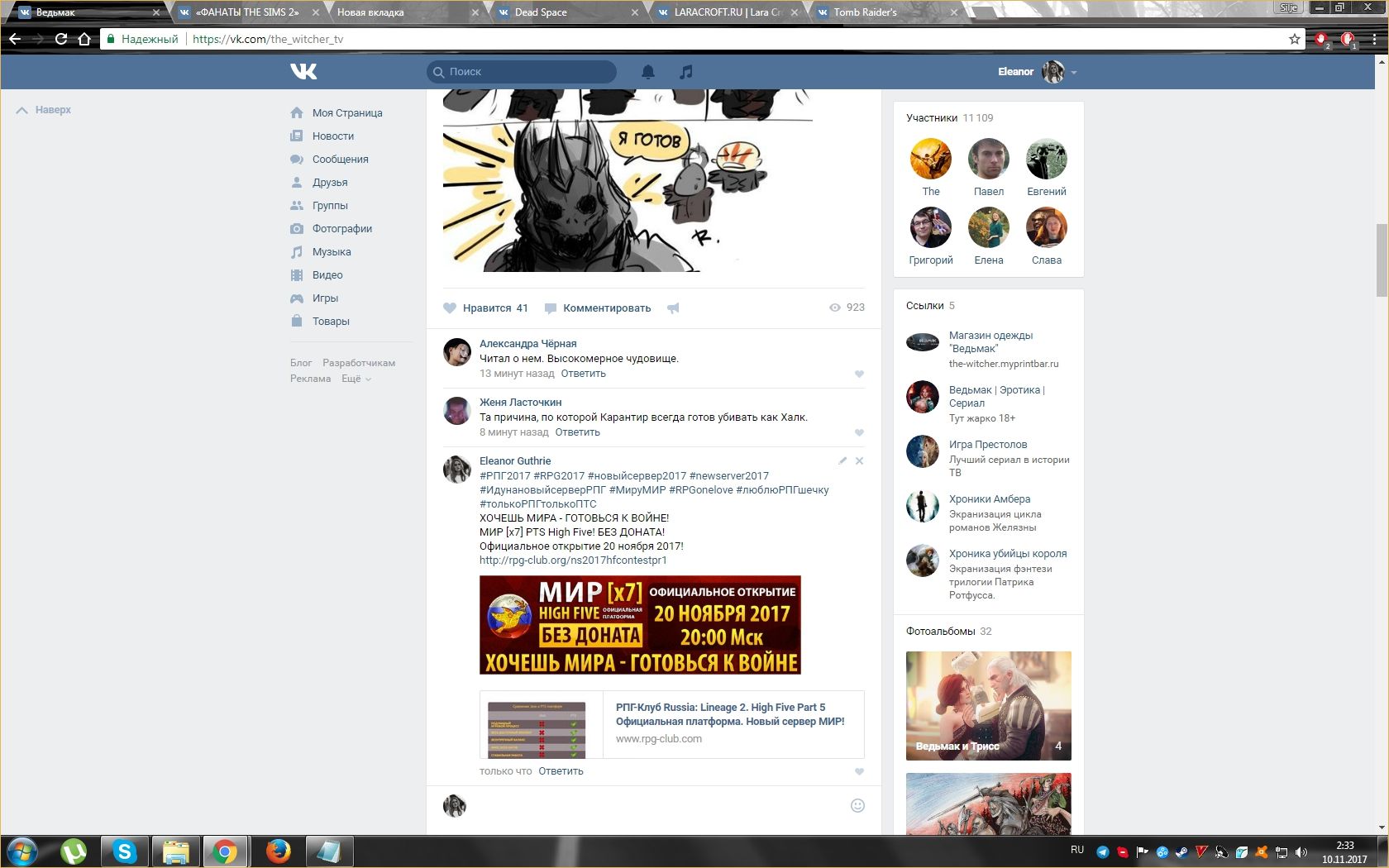The height and width of the screenshot is (868, 1389).
Task: Open Товары in the sidebar
Action: point(331,322)
